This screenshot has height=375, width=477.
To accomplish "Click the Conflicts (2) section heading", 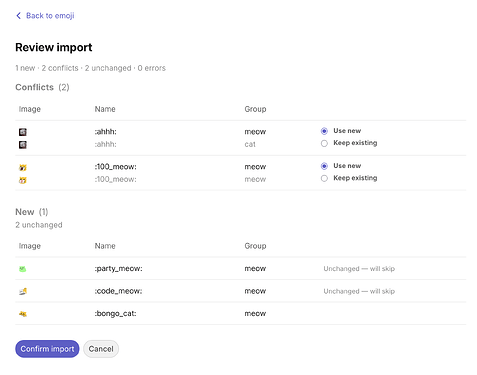I will 42,87.
